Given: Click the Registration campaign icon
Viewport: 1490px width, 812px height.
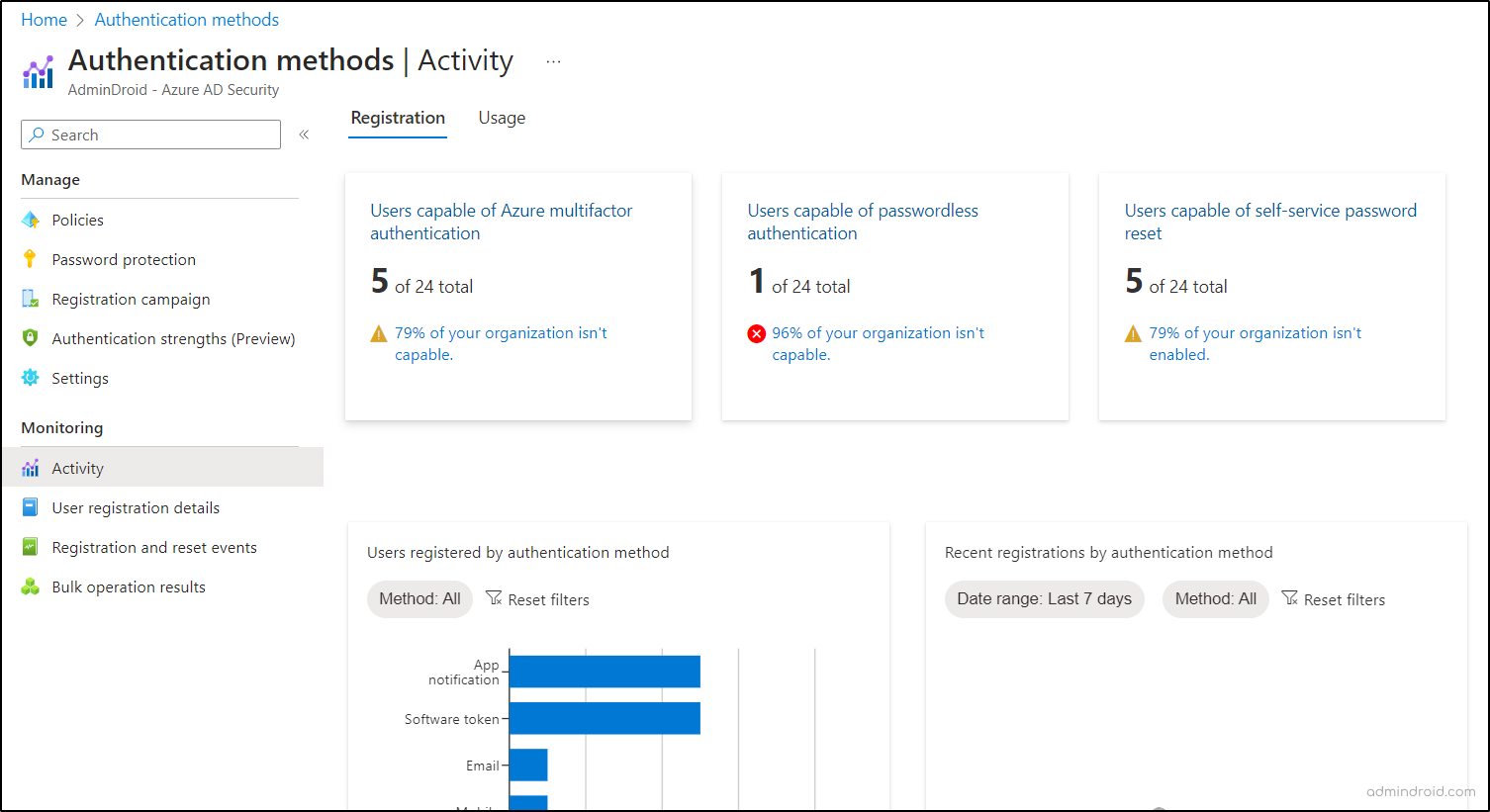Looking at the screenshot, I should (31, 299).
